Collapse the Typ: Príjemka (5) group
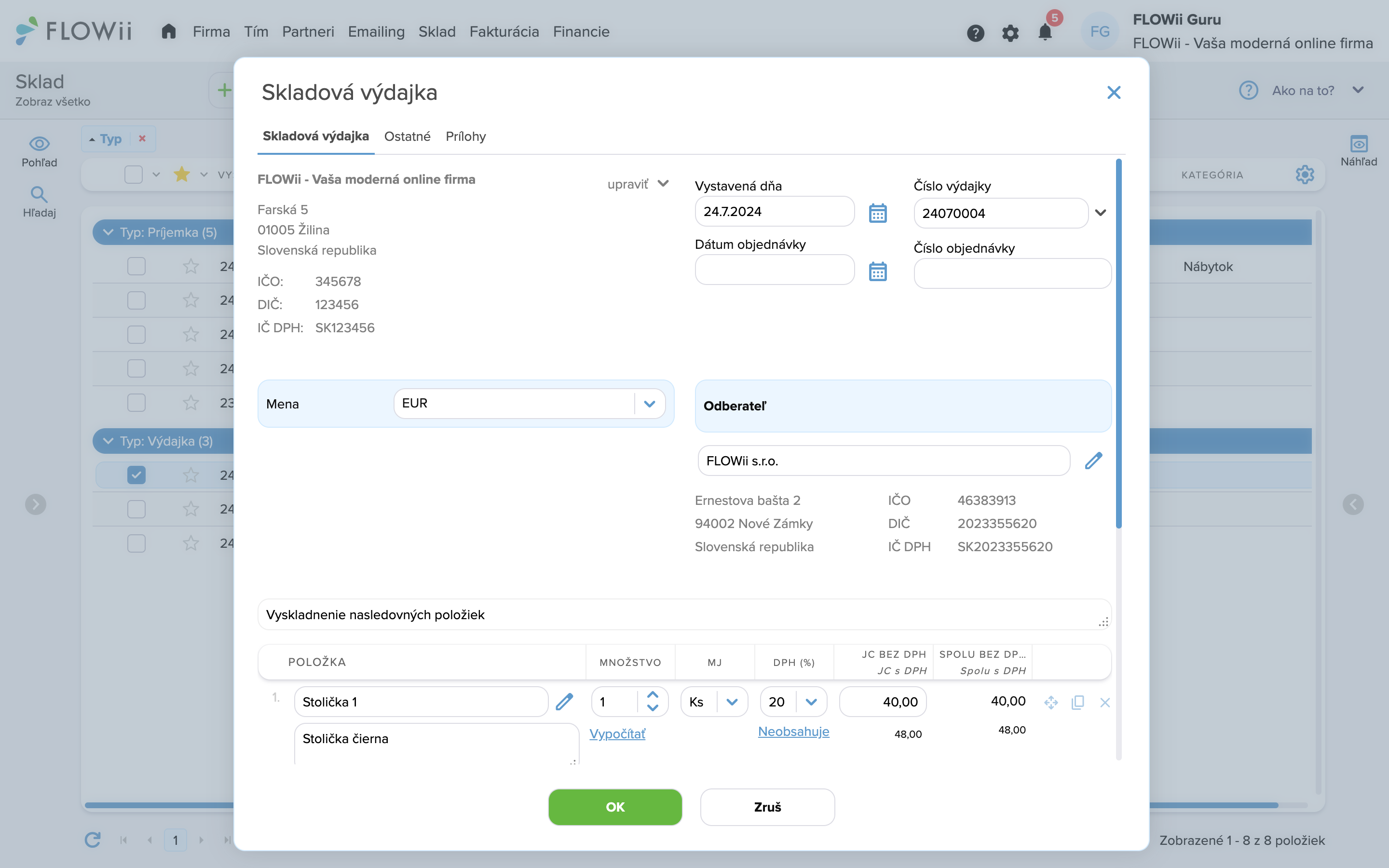This screenshot has width=1389, height=868. coord(108,232)
